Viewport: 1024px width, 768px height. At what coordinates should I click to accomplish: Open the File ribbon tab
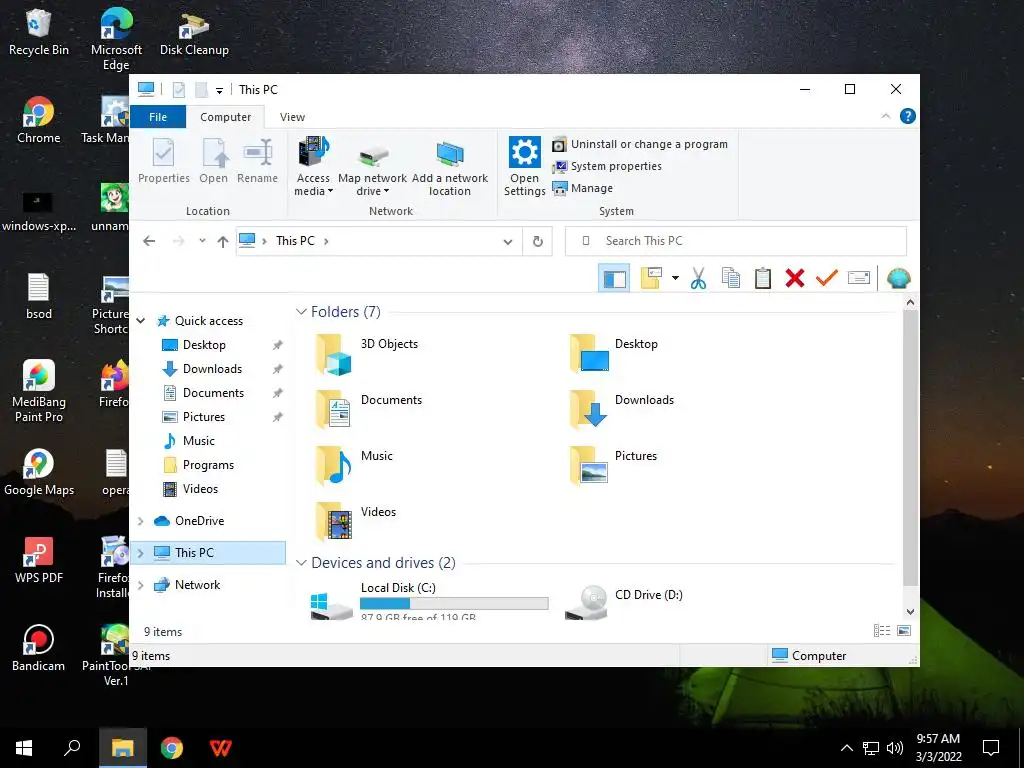point(158,117)
